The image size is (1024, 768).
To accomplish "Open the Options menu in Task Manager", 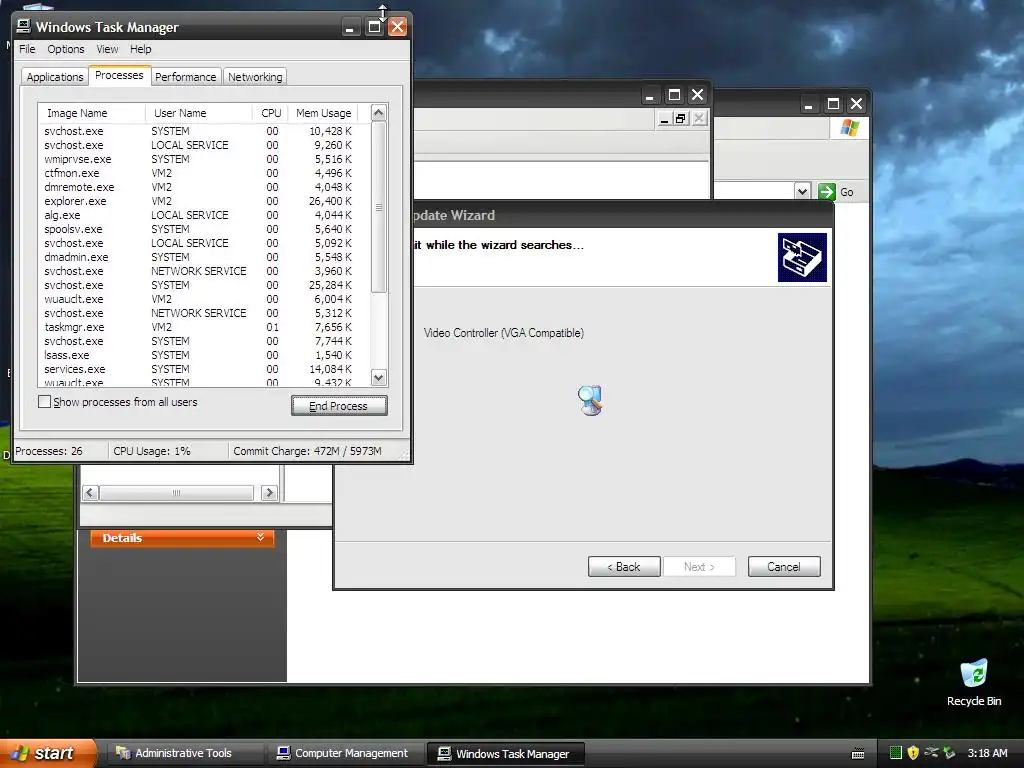I will [66, 49].
